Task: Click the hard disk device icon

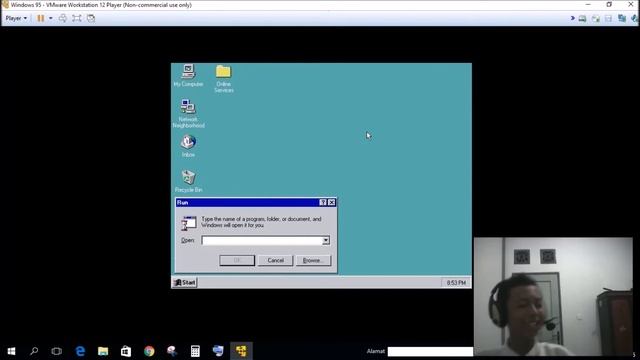Action: point(582,18)
